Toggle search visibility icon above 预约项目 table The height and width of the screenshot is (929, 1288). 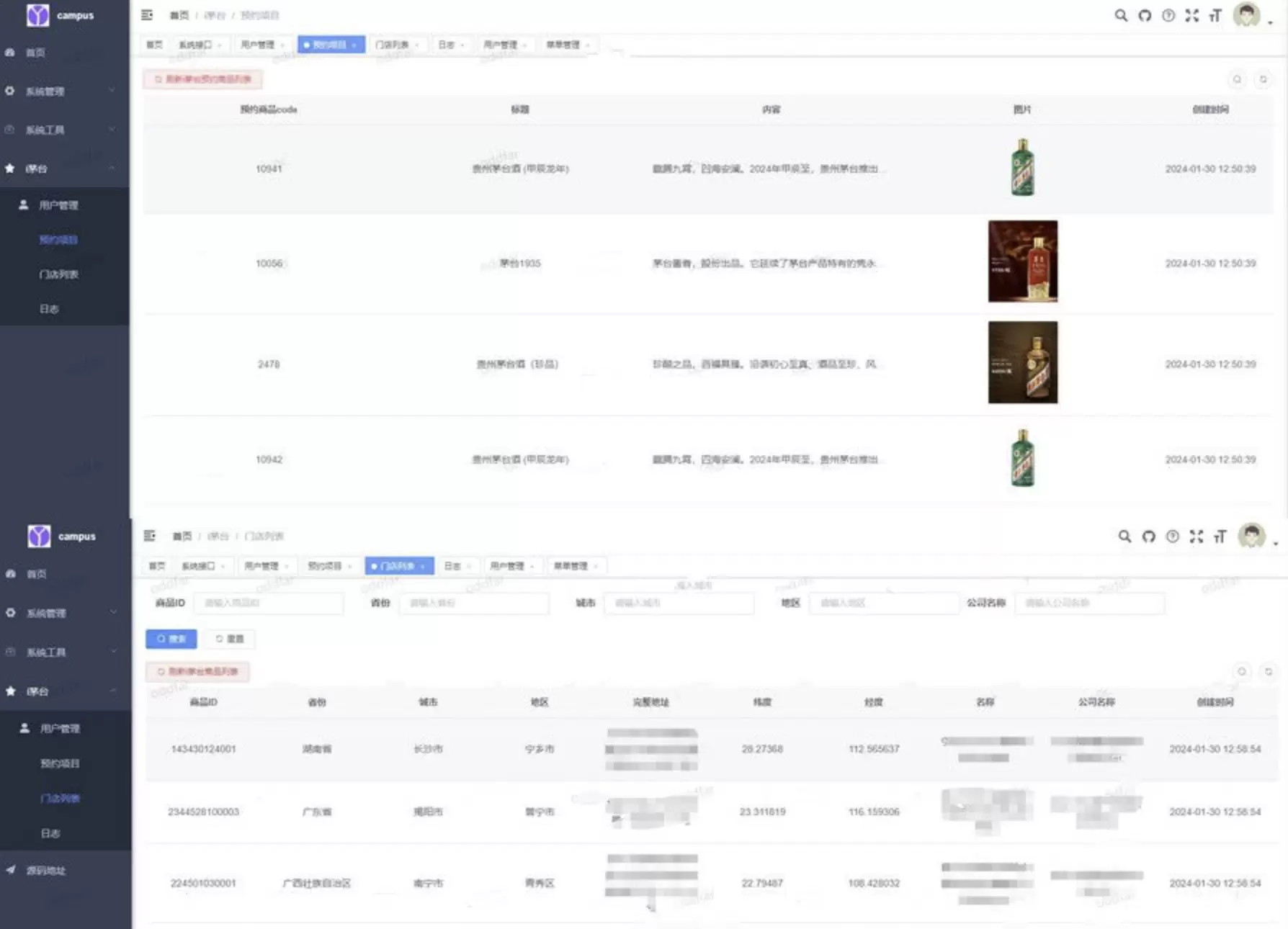tap(1237, 79)
